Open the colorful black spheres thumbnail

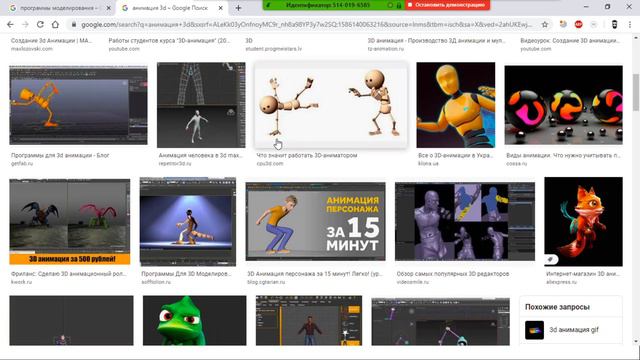(564, 105)
